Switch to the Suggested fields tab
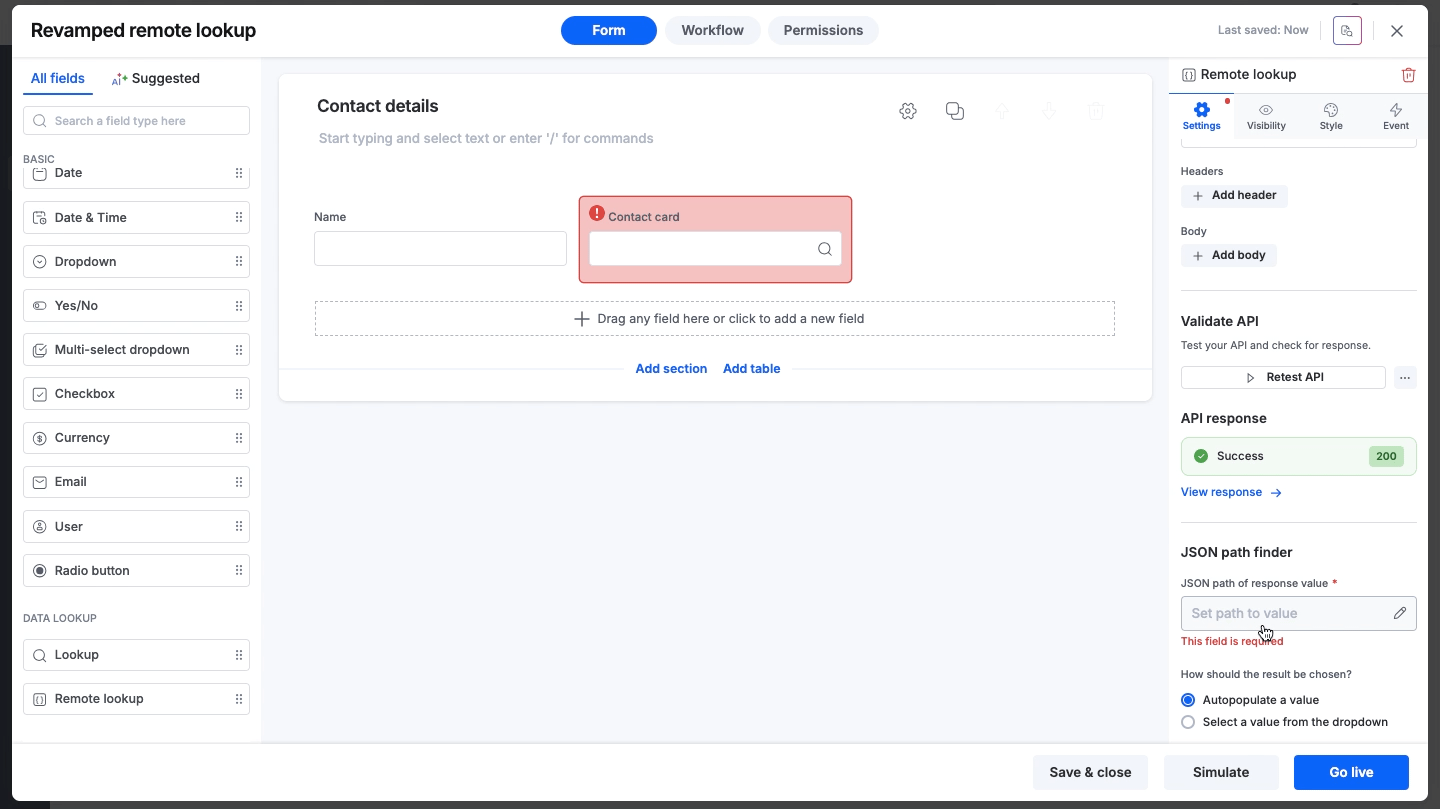The image size is (1440, 809). [x=156, y=78]
